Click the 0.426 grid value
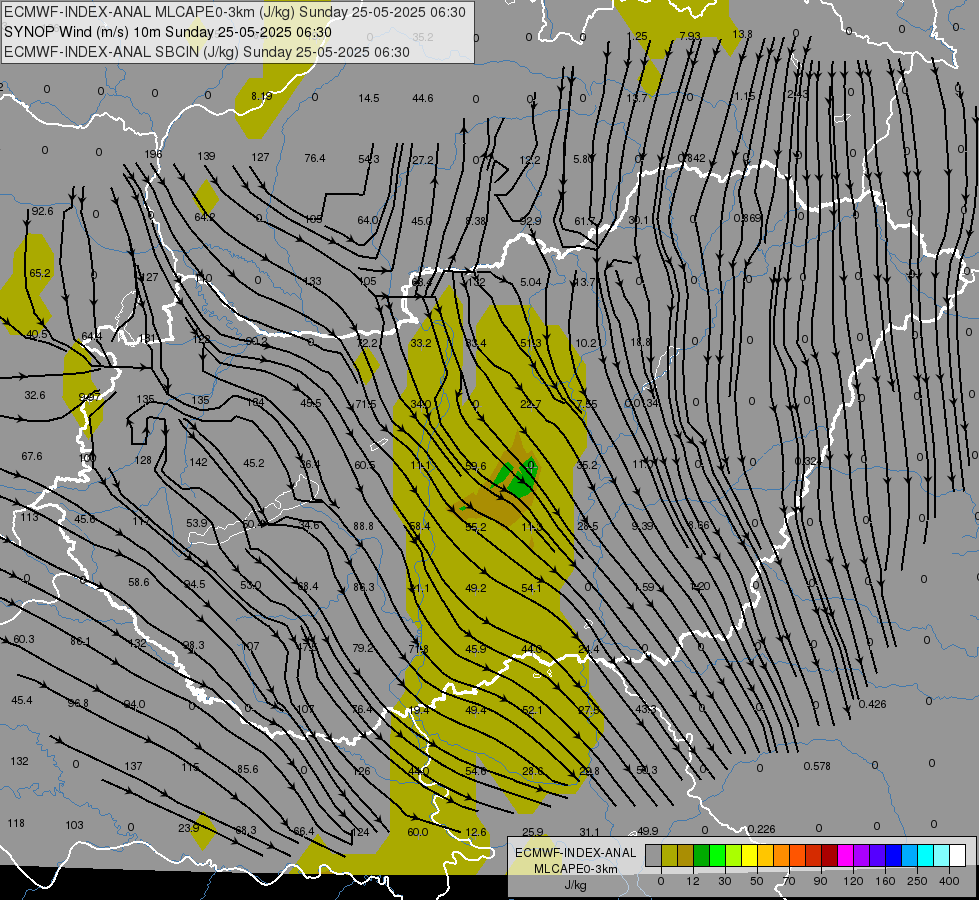The width and height of the screenshot is (979, 900). click(872, 705)
